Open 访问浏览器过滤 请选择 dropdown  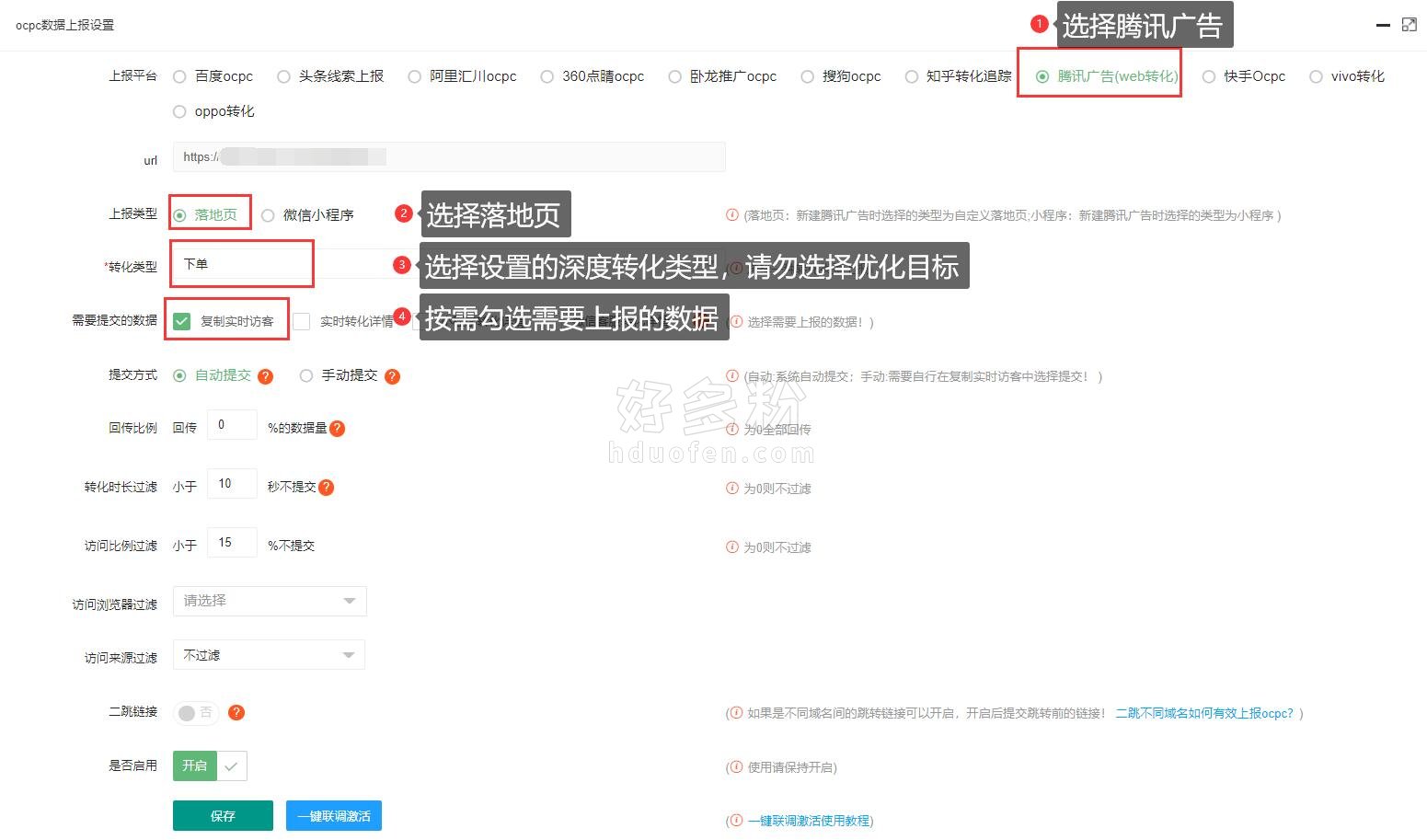point(270,601)
